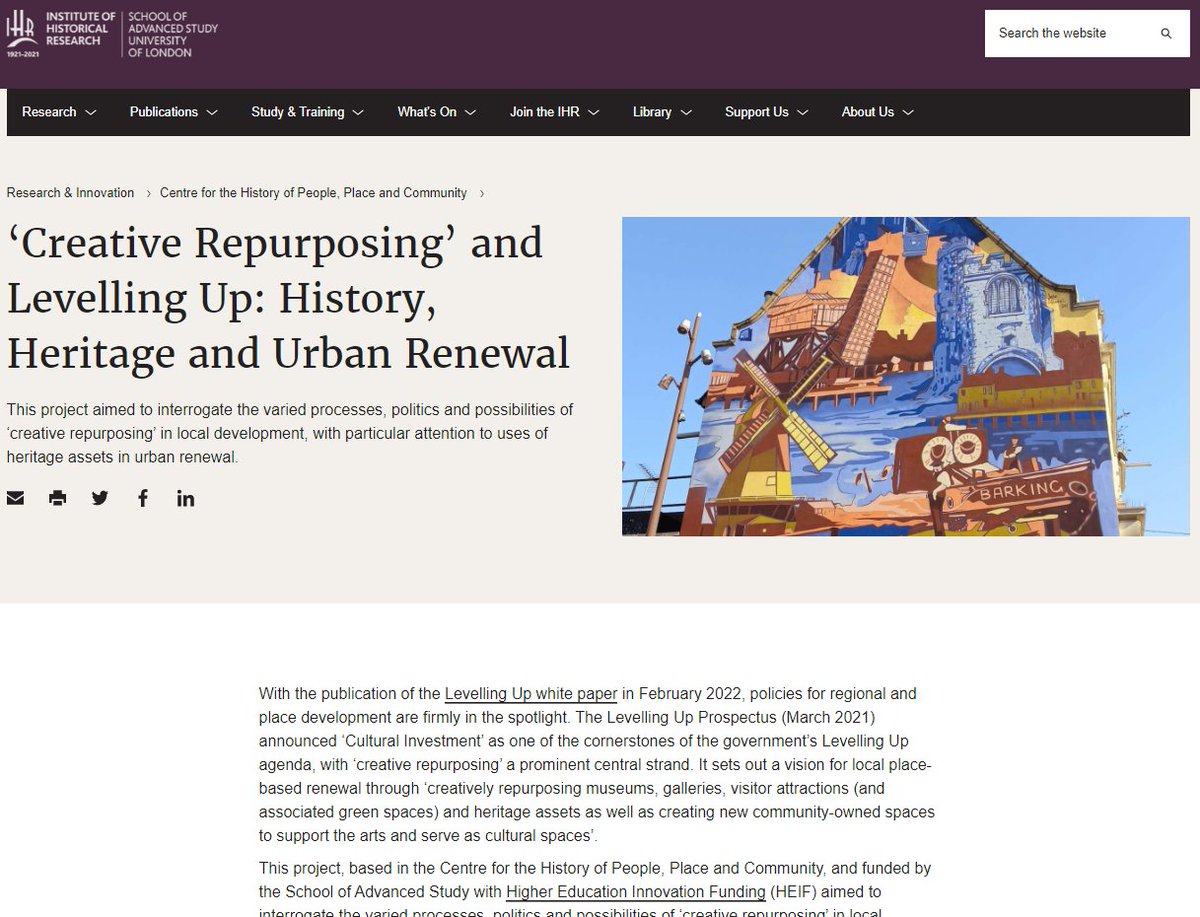Click the IHR logo in header
This screenshot has height=917, width=1200.
point(59,34)
